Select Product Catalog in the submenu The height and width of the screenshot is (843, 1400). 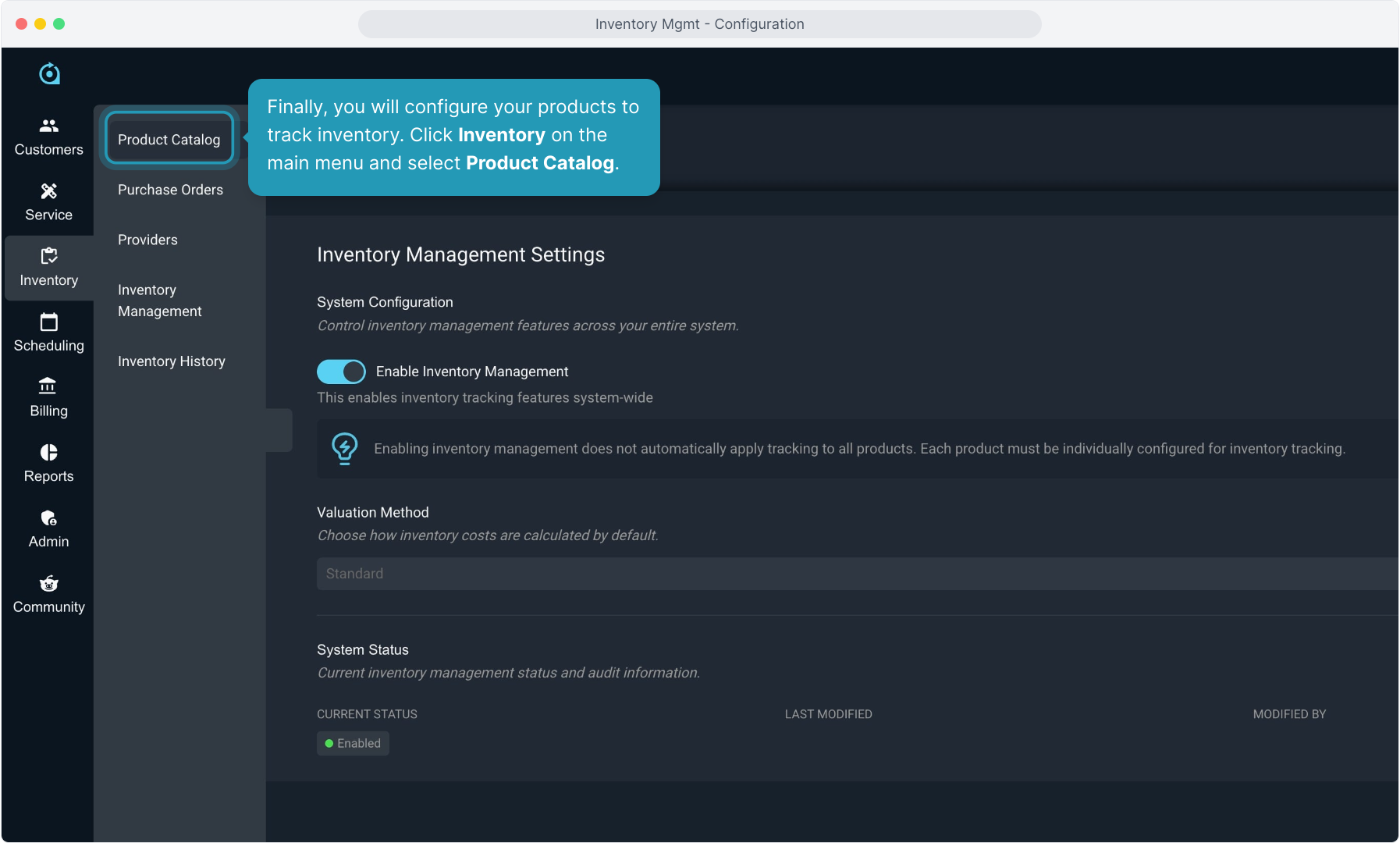(169, 140)
